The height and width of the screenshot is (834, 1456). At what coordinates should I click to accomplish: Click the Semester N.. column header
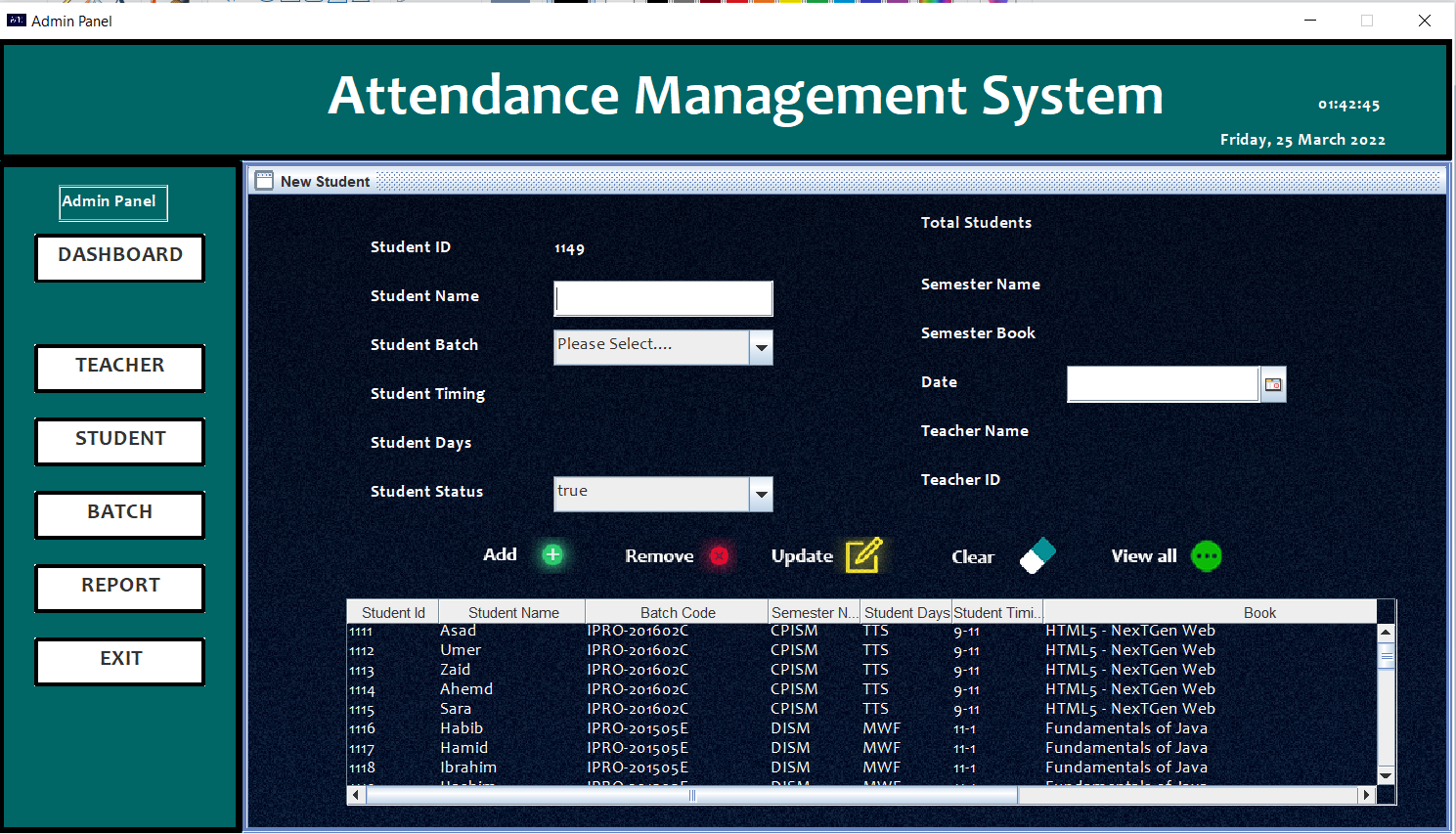[816, 612]
